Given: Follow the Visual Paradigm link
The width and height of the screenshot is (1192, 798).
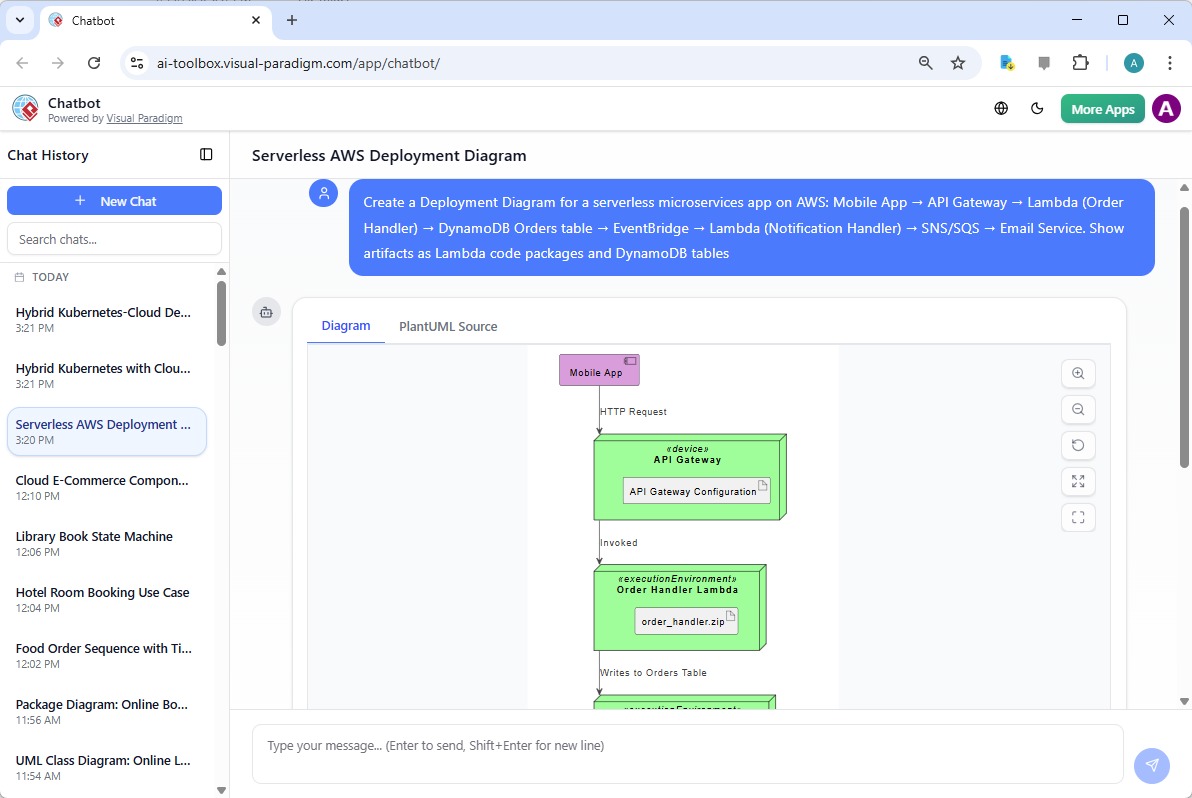Looking at the screenshot, I should coord(144,118).
